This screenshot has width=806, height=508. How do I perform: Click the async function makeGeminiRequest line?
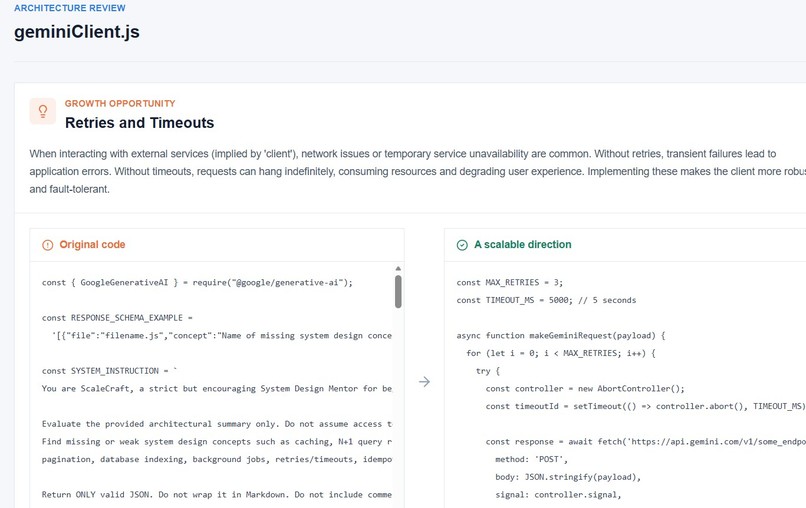click(x=561, y=335)
